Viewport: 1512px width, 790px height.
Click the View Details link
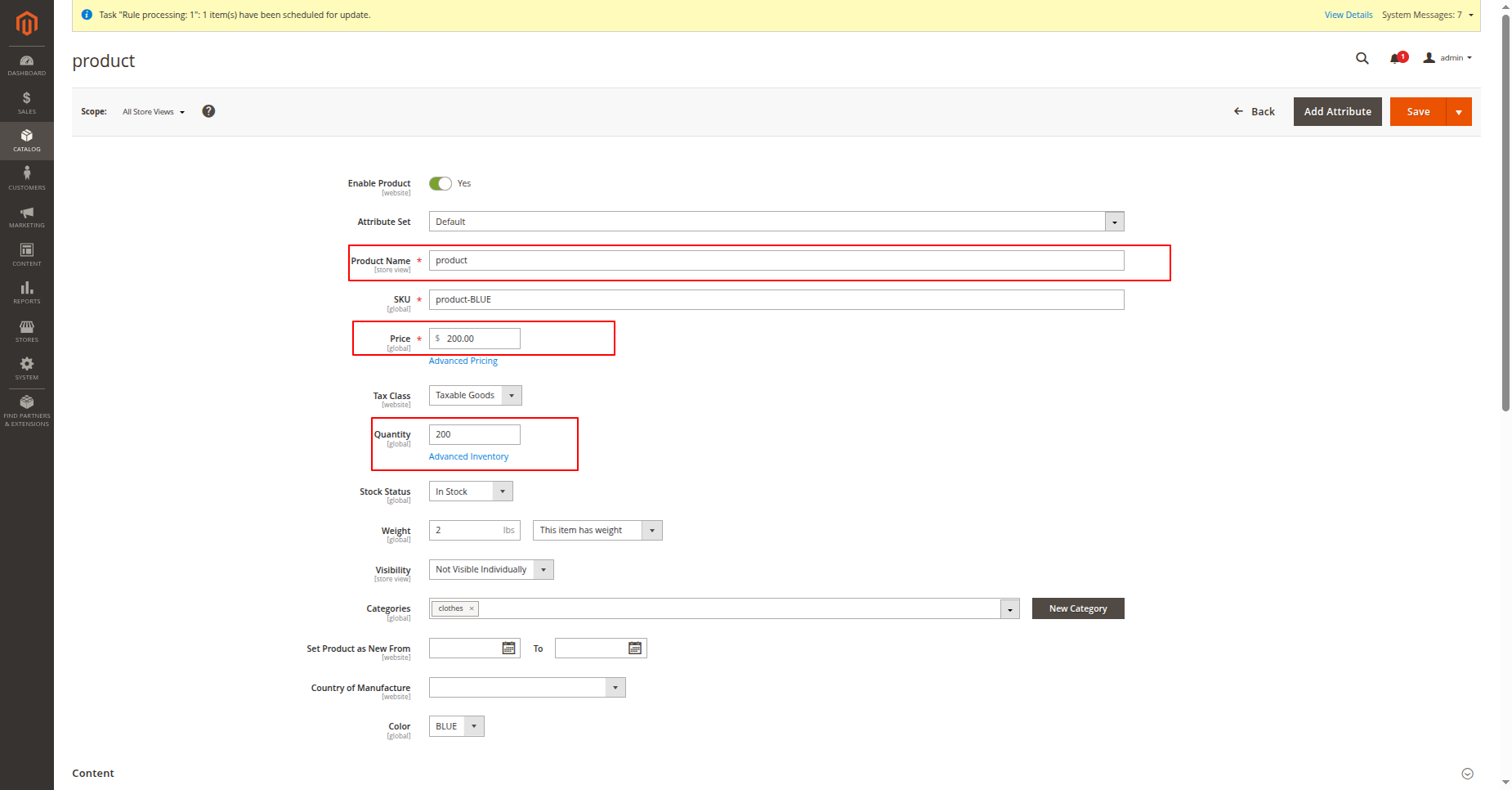point(1349,15)
